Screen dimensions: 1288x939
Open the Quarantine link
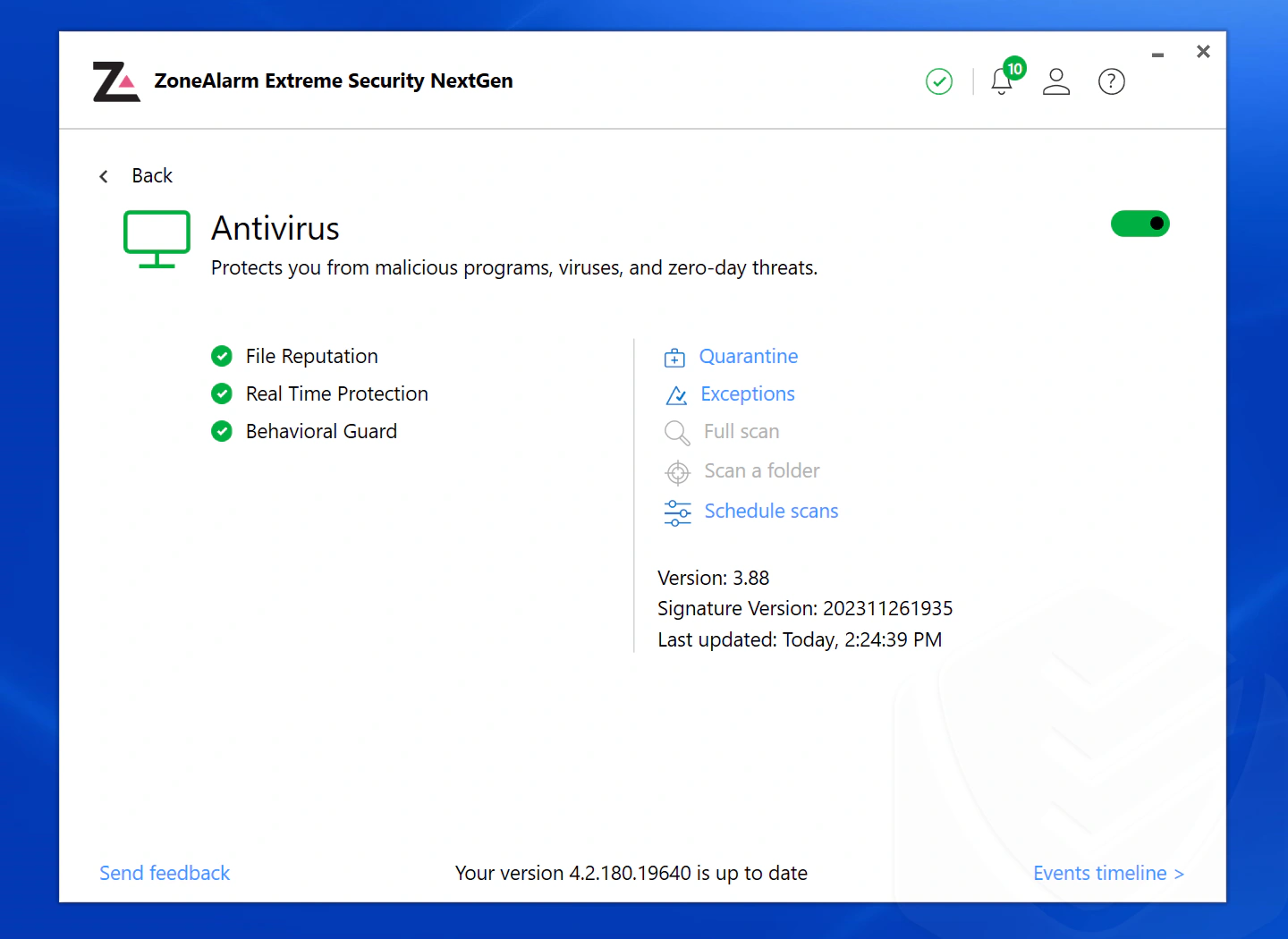point(749,357)
